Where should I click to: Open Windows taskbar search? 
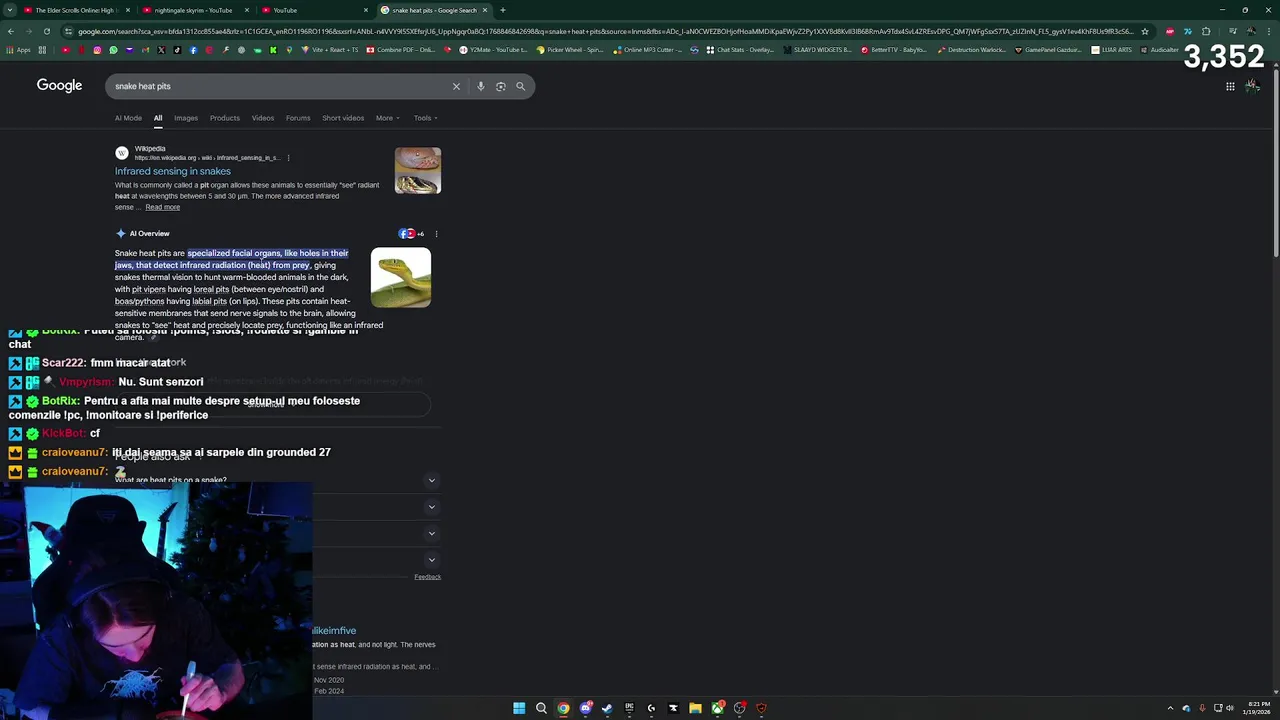coord(541,708)
